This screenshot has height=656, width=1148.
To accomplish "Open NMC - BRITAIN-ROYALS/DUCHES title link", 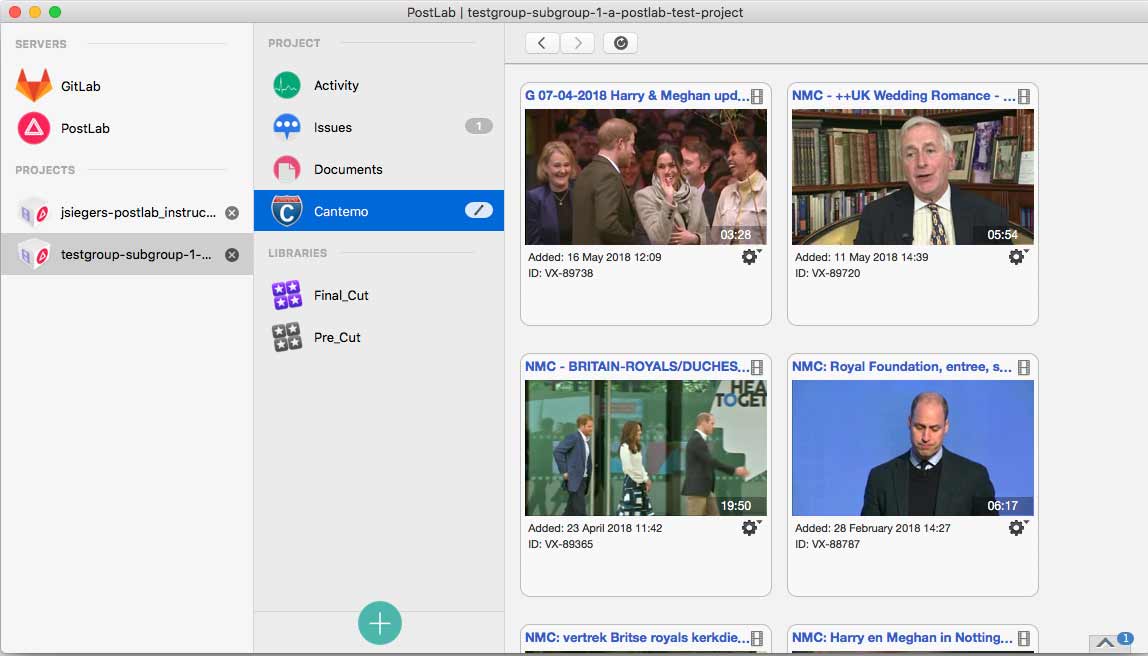I will click(637, 366).
